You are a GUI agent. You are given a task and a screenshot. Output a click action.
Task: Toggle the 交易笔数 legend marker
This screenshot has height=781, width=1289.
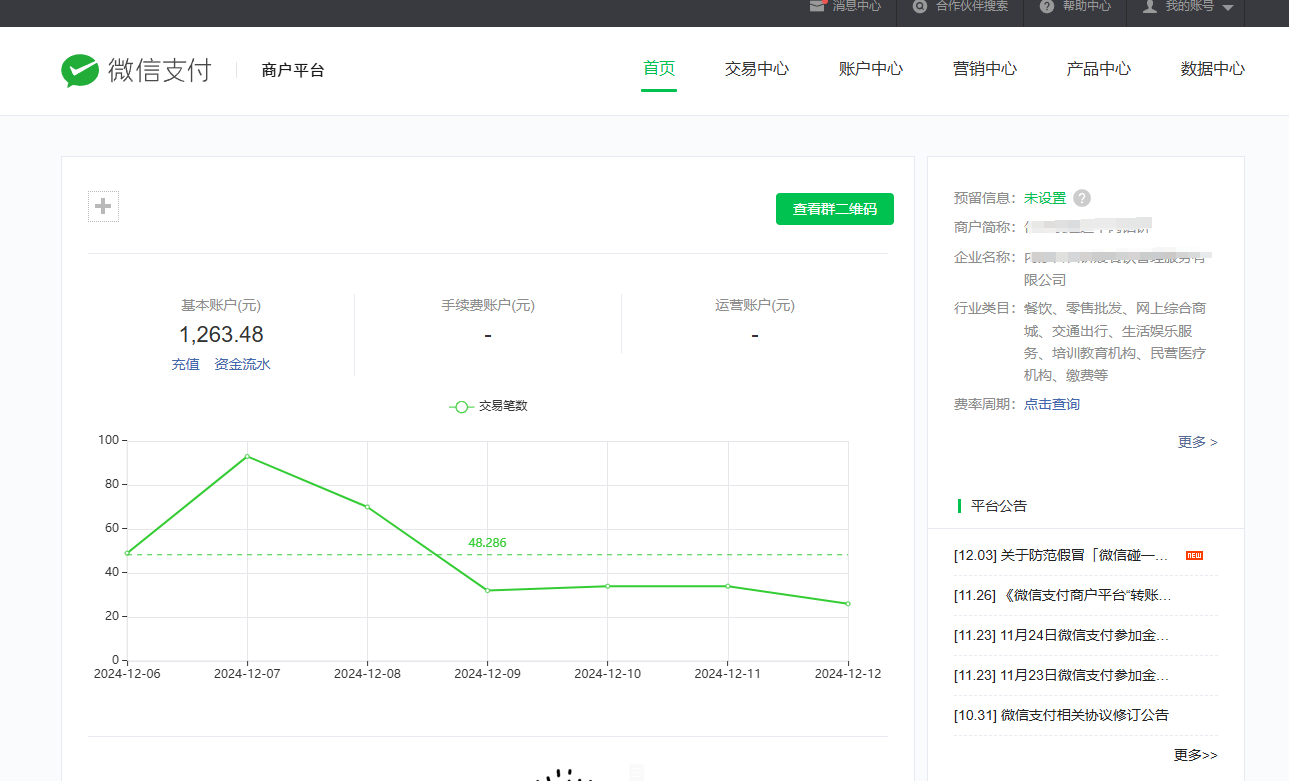point(461,406)
